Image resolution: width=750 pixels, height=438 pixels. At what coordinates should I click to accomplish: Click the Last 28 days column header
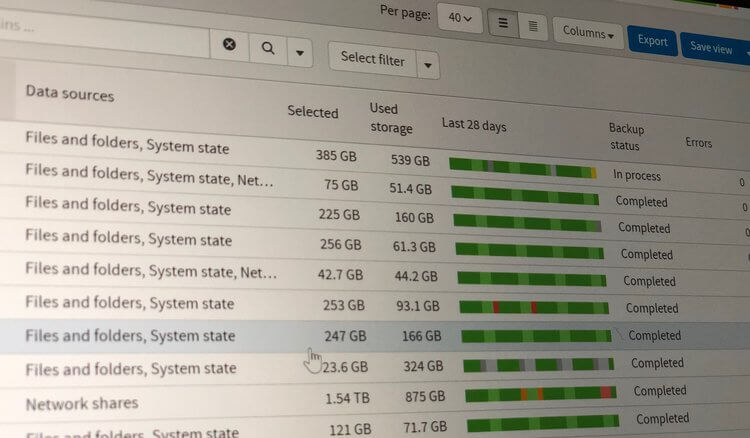click(474, 125)
